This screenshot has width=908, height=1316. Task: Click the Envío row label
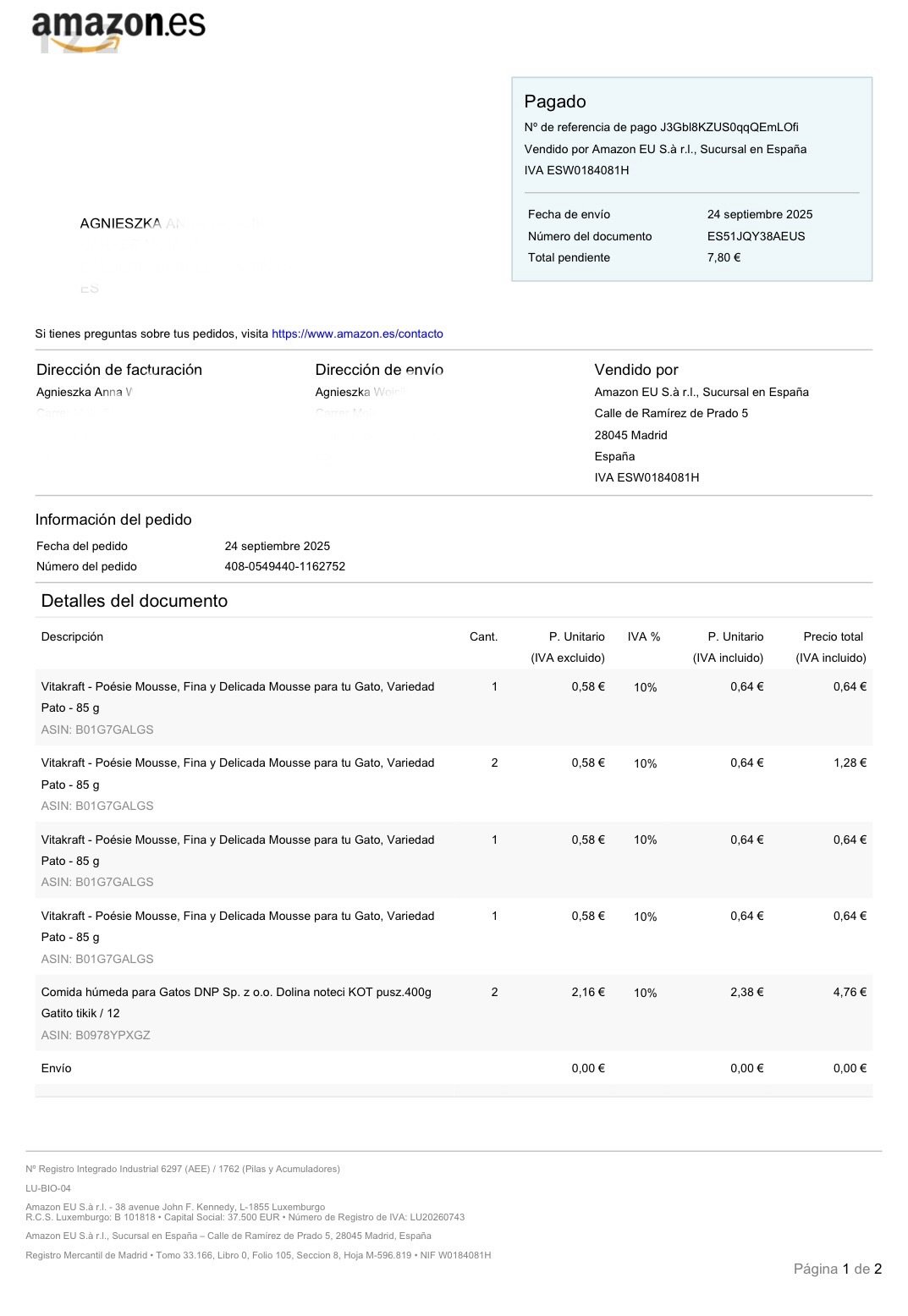57,1068
